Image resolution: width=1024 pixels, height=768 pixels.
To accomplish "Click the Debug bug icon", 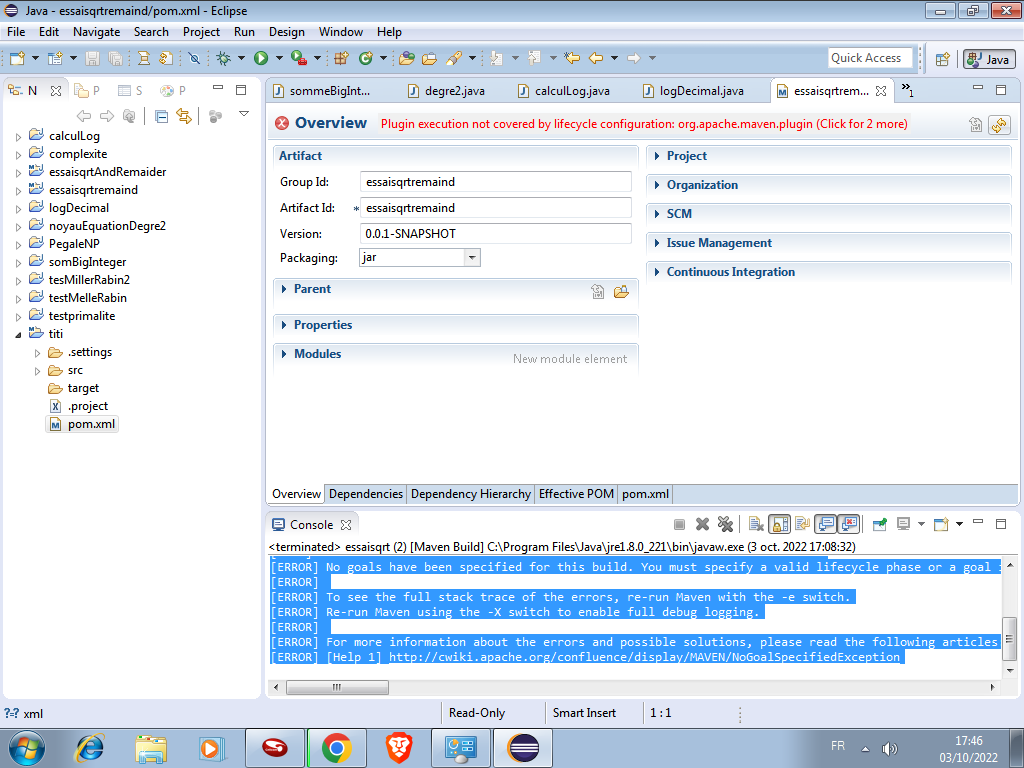I will click(x=223, y=58).
